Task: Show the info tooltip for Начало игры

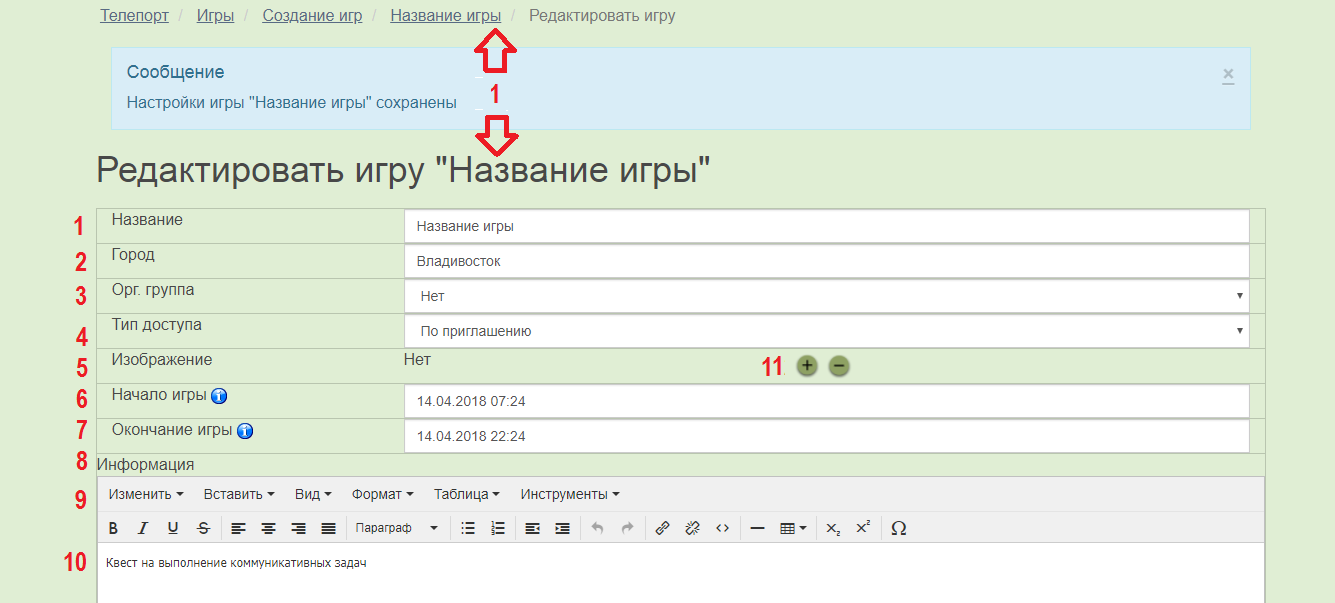Action: [x=219, y=396]
